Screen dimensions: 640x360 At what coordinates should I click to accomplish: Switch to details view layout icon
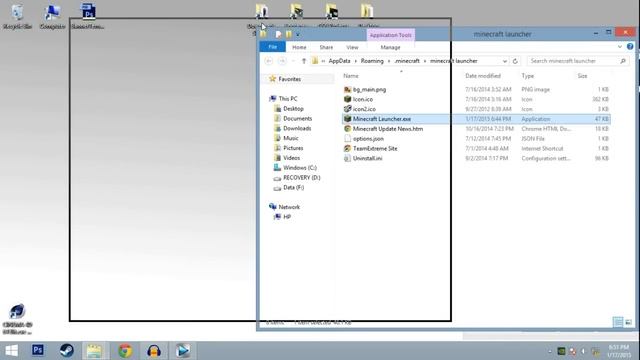618,322
